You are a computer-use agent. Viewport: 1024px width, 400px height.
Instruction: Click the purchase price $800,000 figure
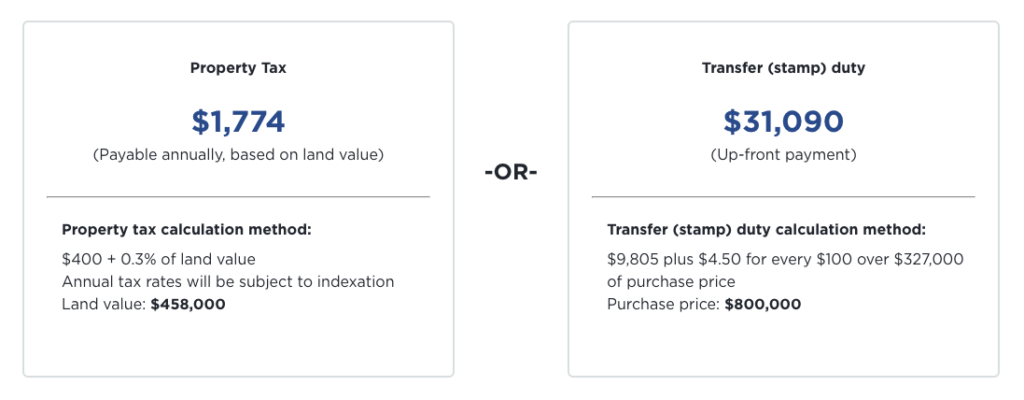763,305
